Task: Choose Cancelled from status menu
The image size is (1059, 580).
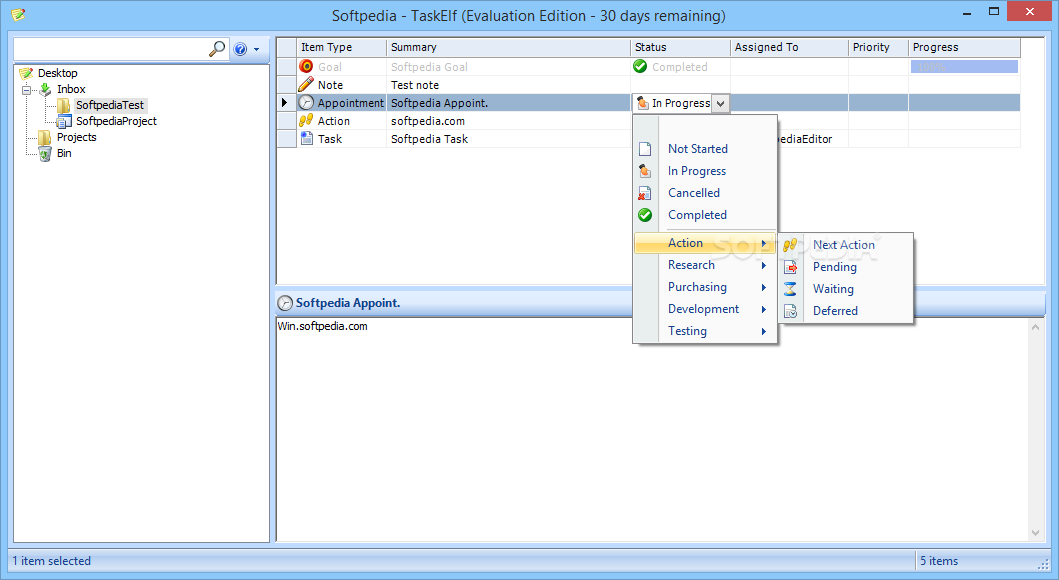Action: click(694, 193)
